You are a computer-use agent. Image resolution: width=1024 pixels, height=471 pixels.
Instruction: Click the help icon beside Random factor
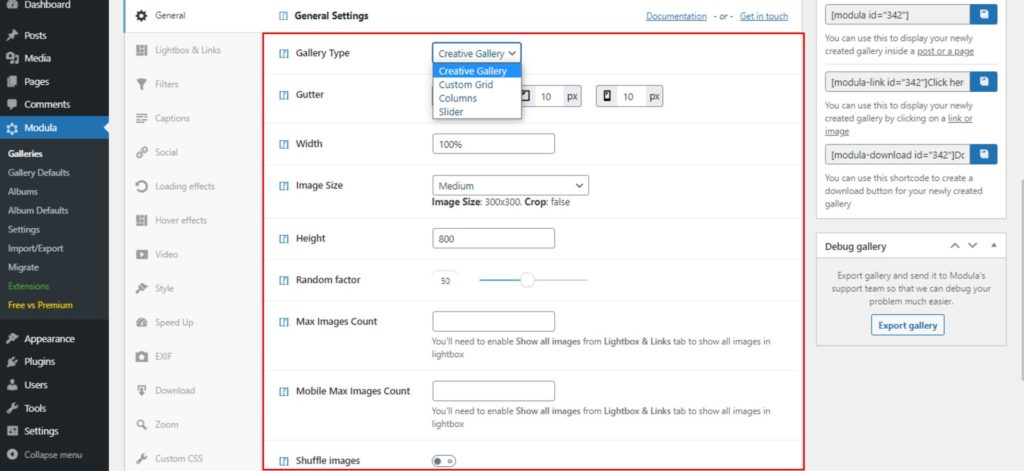tap(283, 280)
